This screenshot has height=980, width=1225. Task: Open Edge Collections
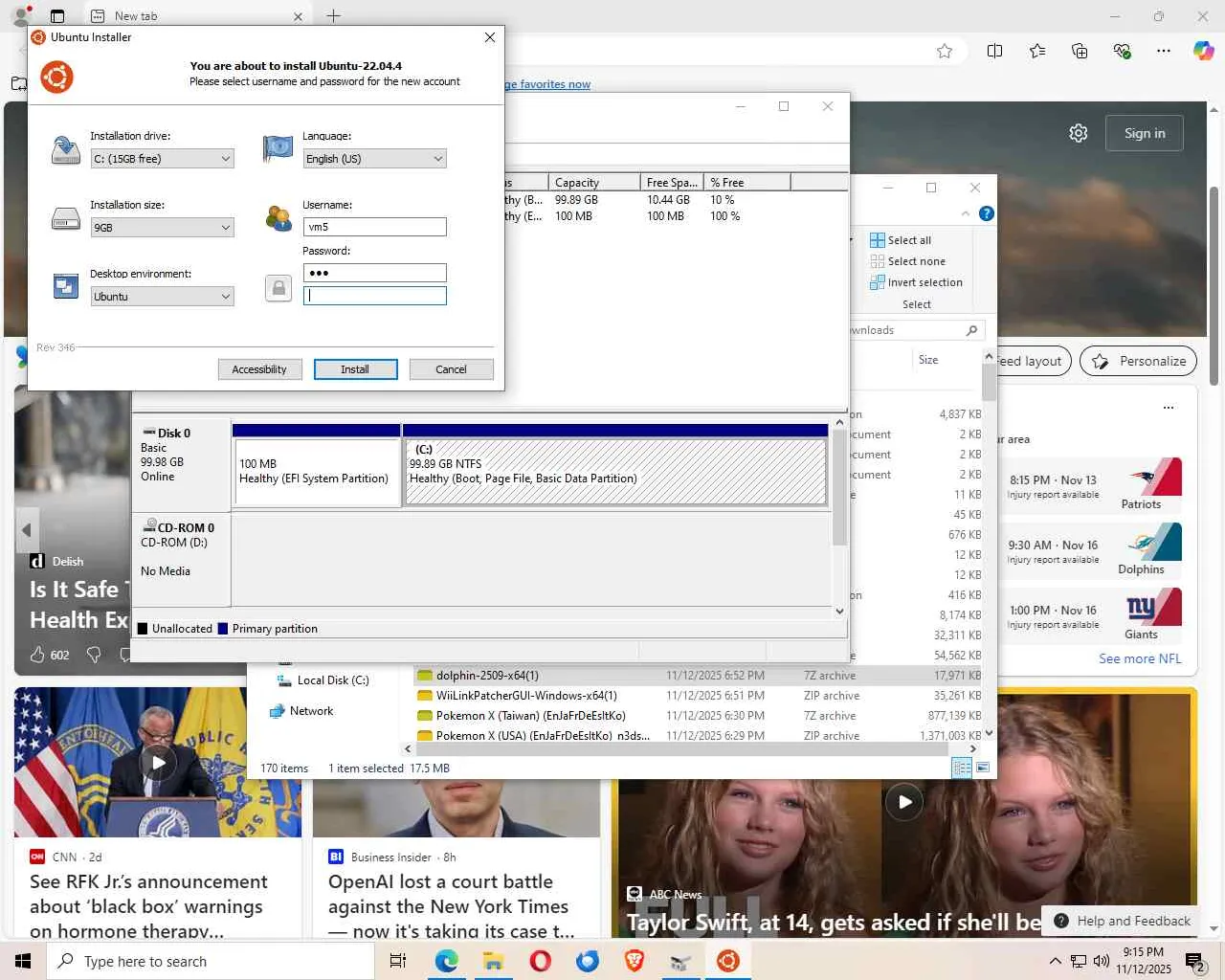tap(1080, 51)
